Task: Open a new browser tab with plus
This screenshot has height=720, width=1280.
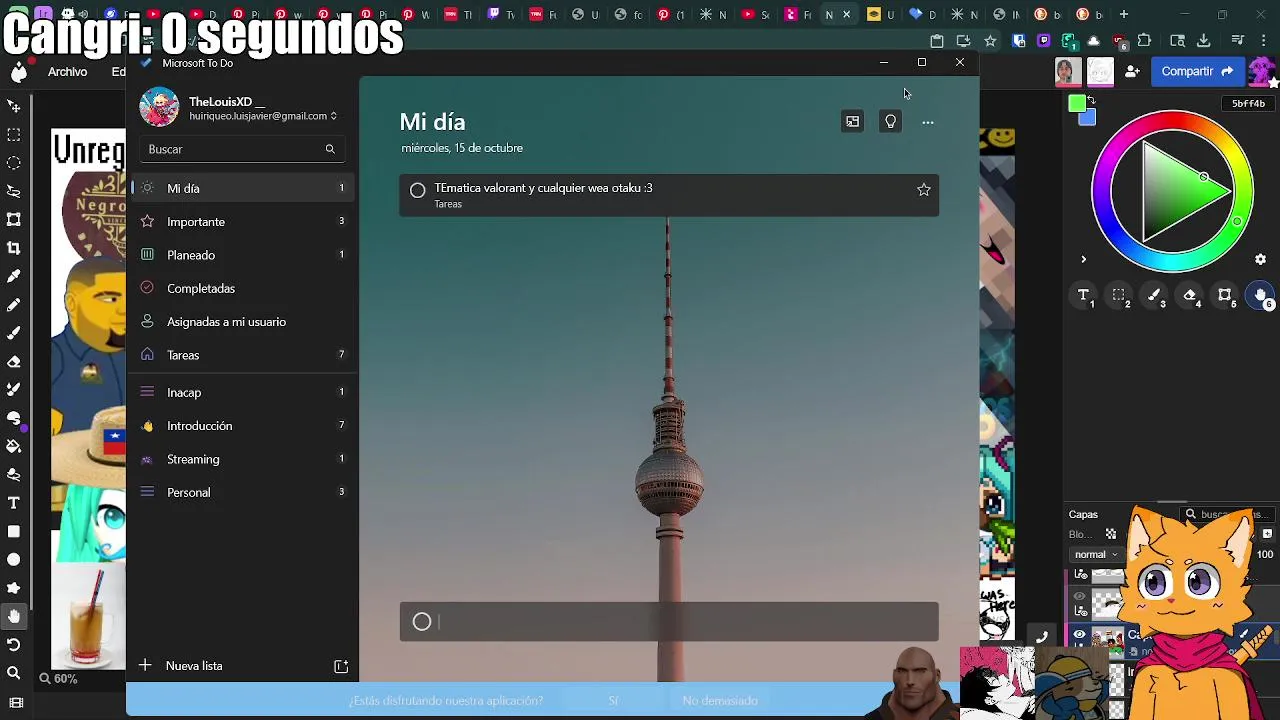Action: [x=1124, y=14]
